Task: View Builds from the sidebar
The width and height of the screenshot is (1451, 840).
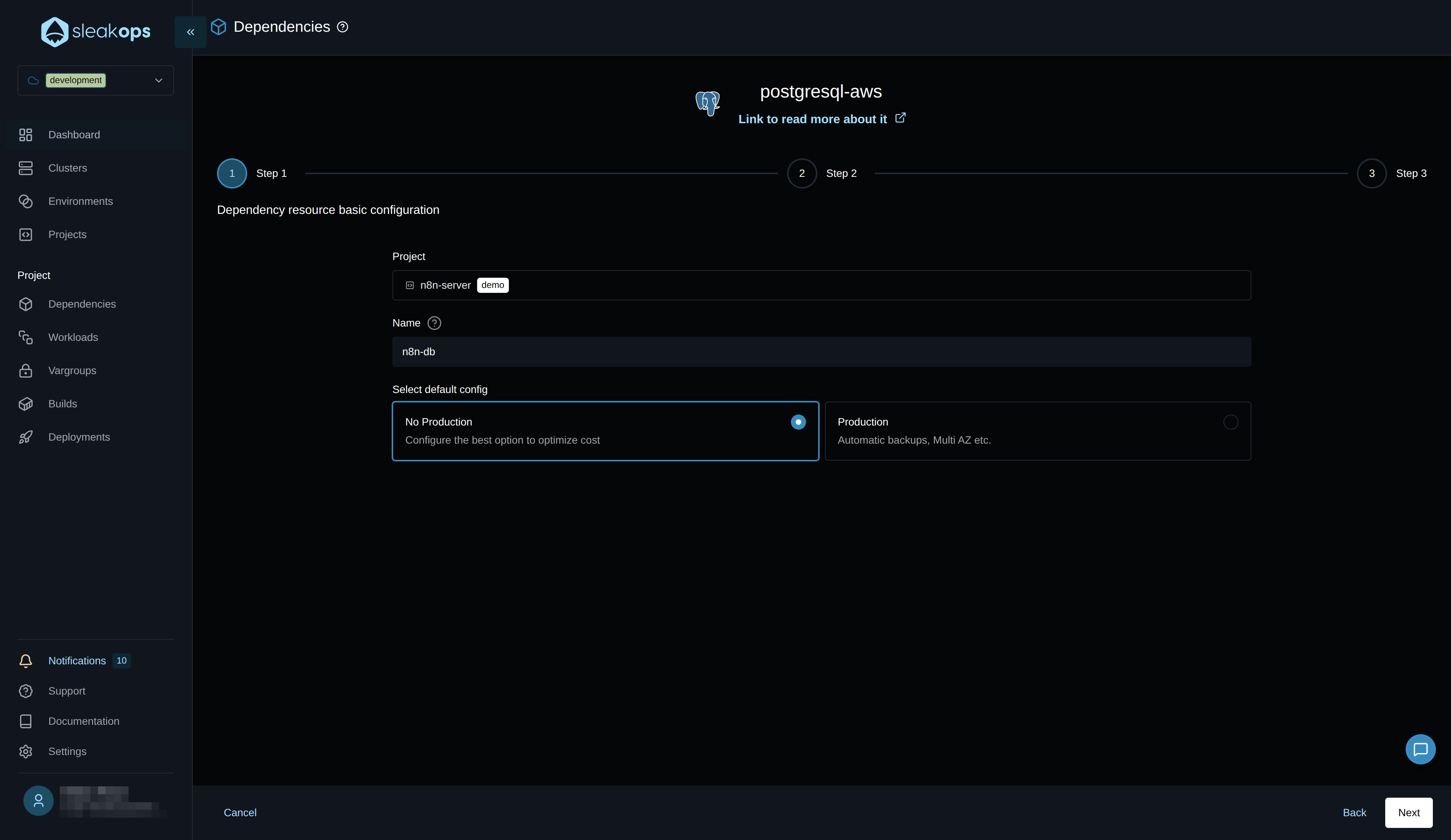Action: [62, 403]
